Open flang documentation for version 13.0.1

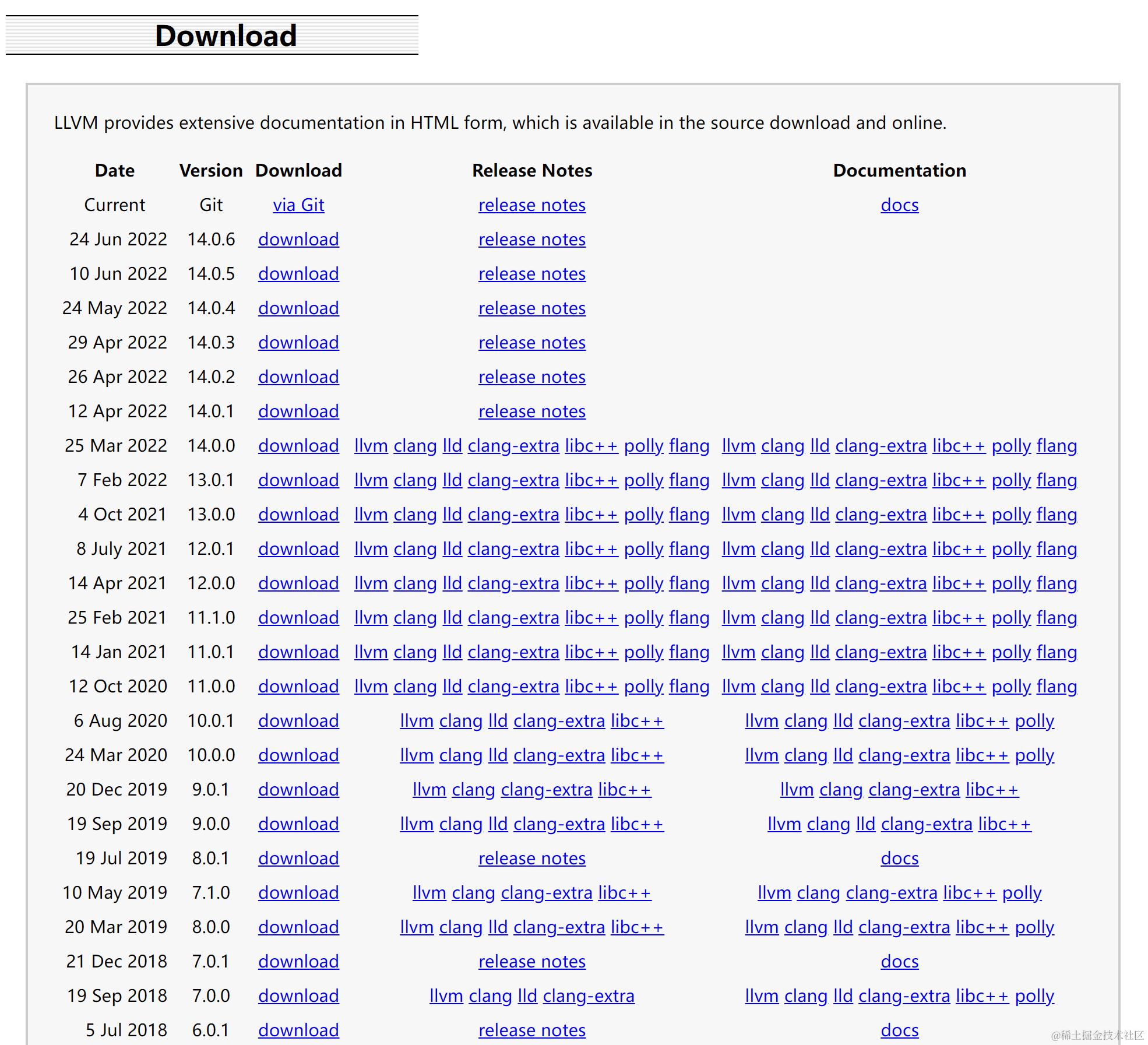(1057, 480)
